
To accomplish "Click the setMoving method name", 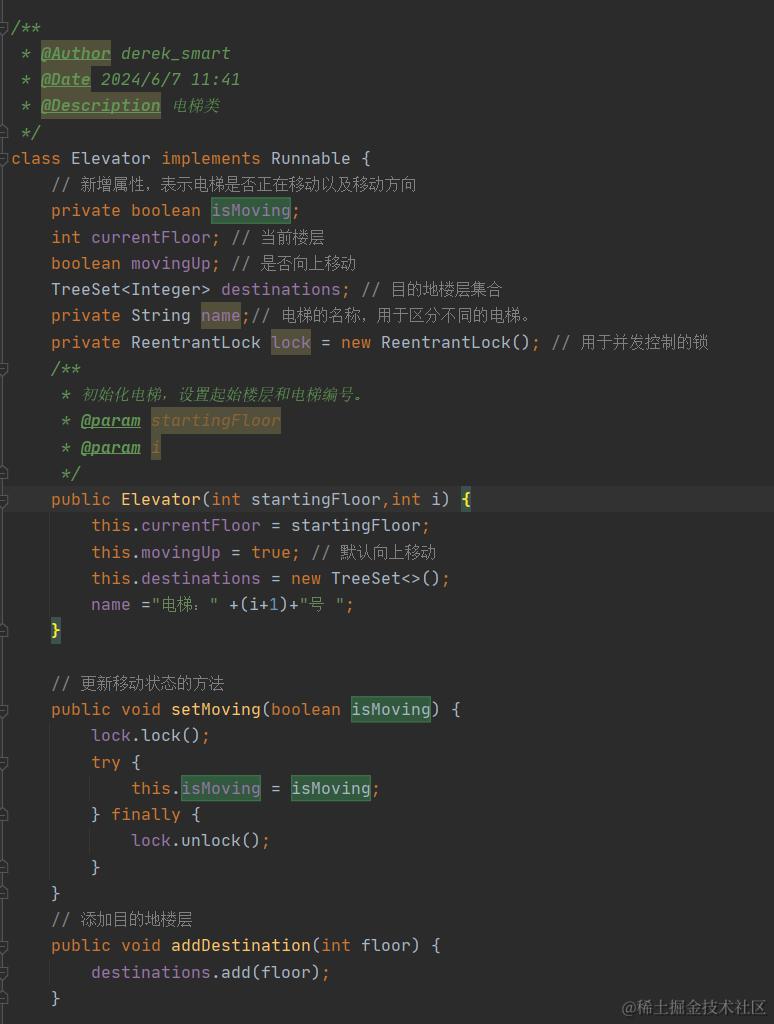I will pos(216,710).
